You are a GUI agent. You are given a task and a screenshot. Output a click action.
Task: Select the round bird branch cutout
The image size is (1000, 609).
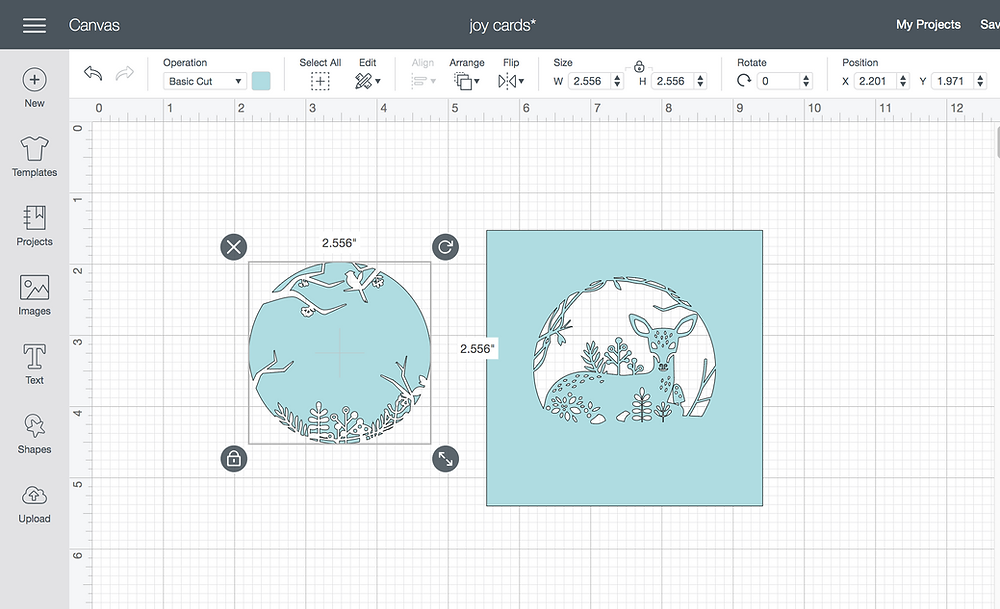[x=339, y=352]
